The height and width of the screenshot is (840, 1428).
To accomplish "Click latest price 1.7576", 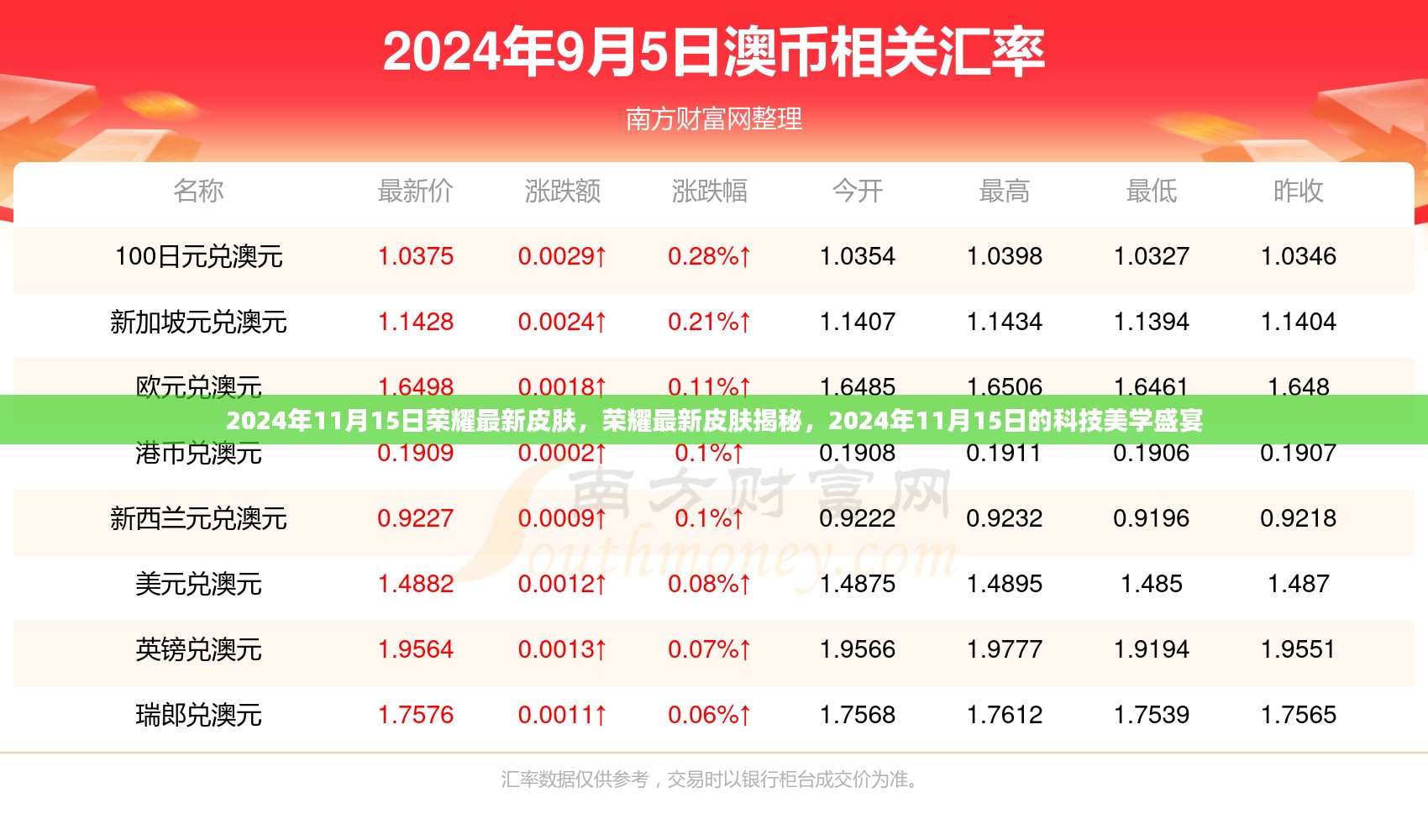I will (x=416, y=715).
